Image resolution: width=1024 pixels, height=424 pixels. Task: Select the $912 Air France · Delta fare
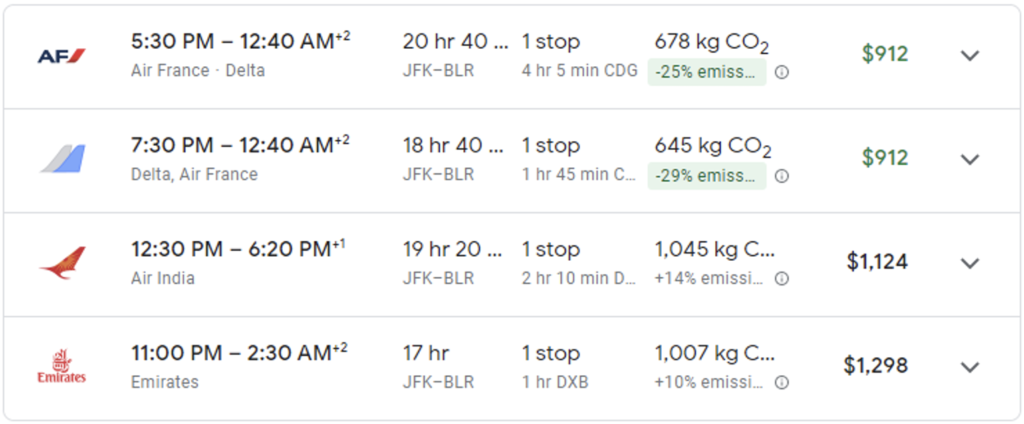884,55
